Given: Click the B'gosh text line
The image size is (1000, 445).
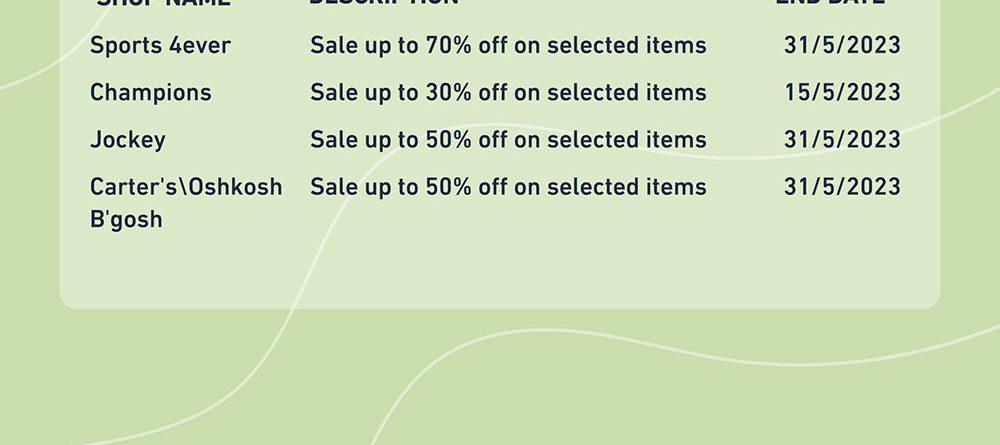Looking at the screenshot, I should point(126,219).
